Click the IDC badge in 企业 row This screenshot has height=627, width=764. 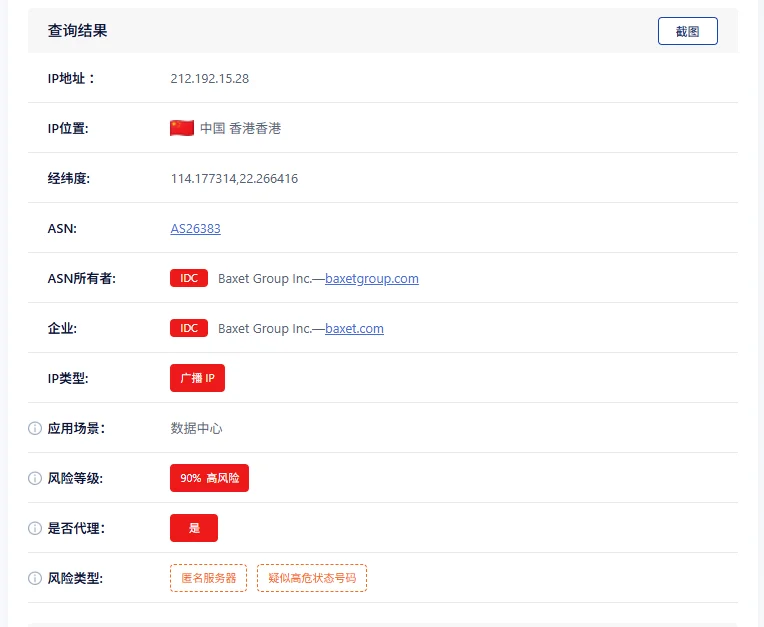189,328
